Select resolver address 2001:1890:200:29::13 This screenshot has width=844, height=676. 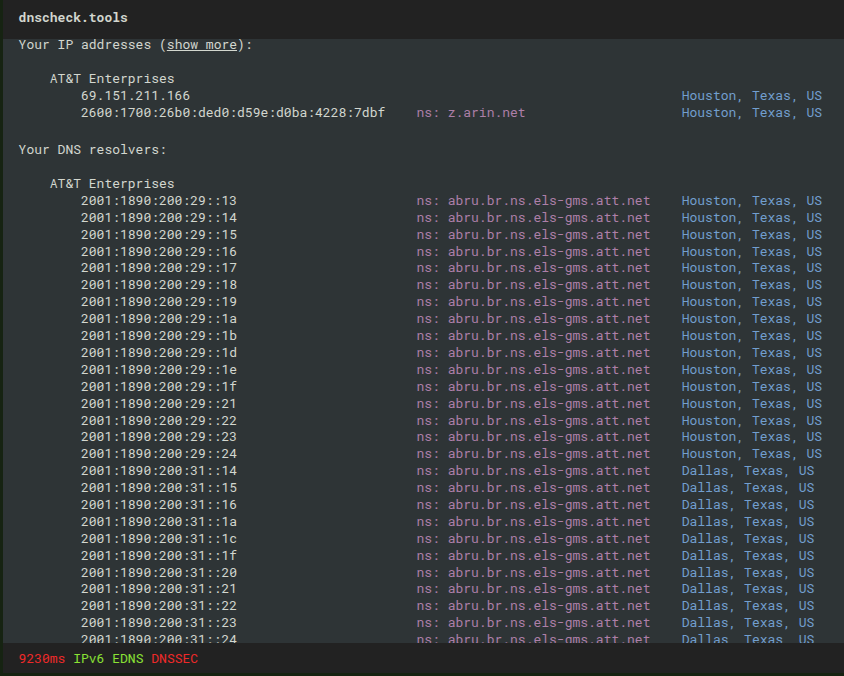159,201
